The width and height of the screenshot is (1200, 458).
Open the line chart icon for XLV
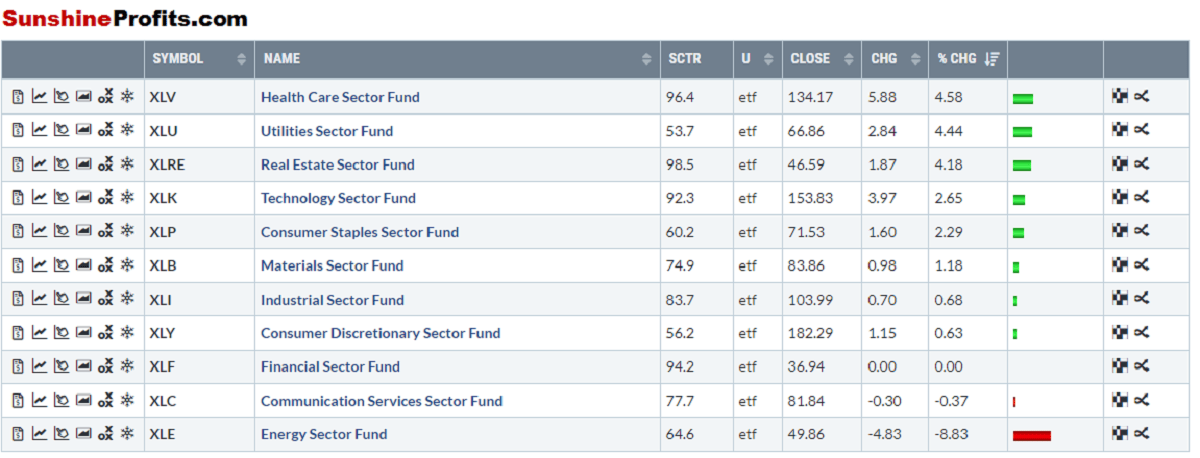pos(39,97)
